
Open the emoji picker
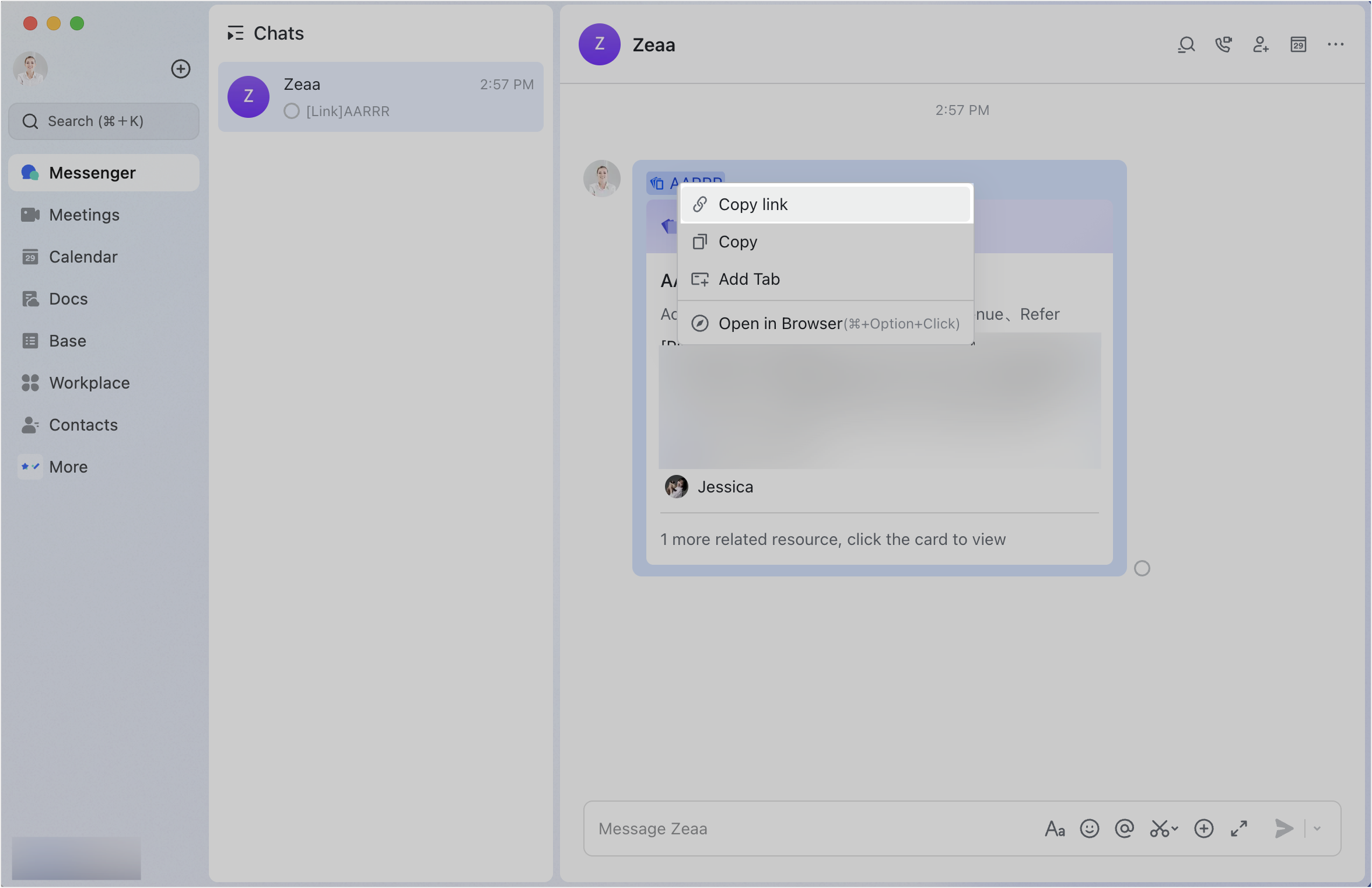tap(1089, 828)
